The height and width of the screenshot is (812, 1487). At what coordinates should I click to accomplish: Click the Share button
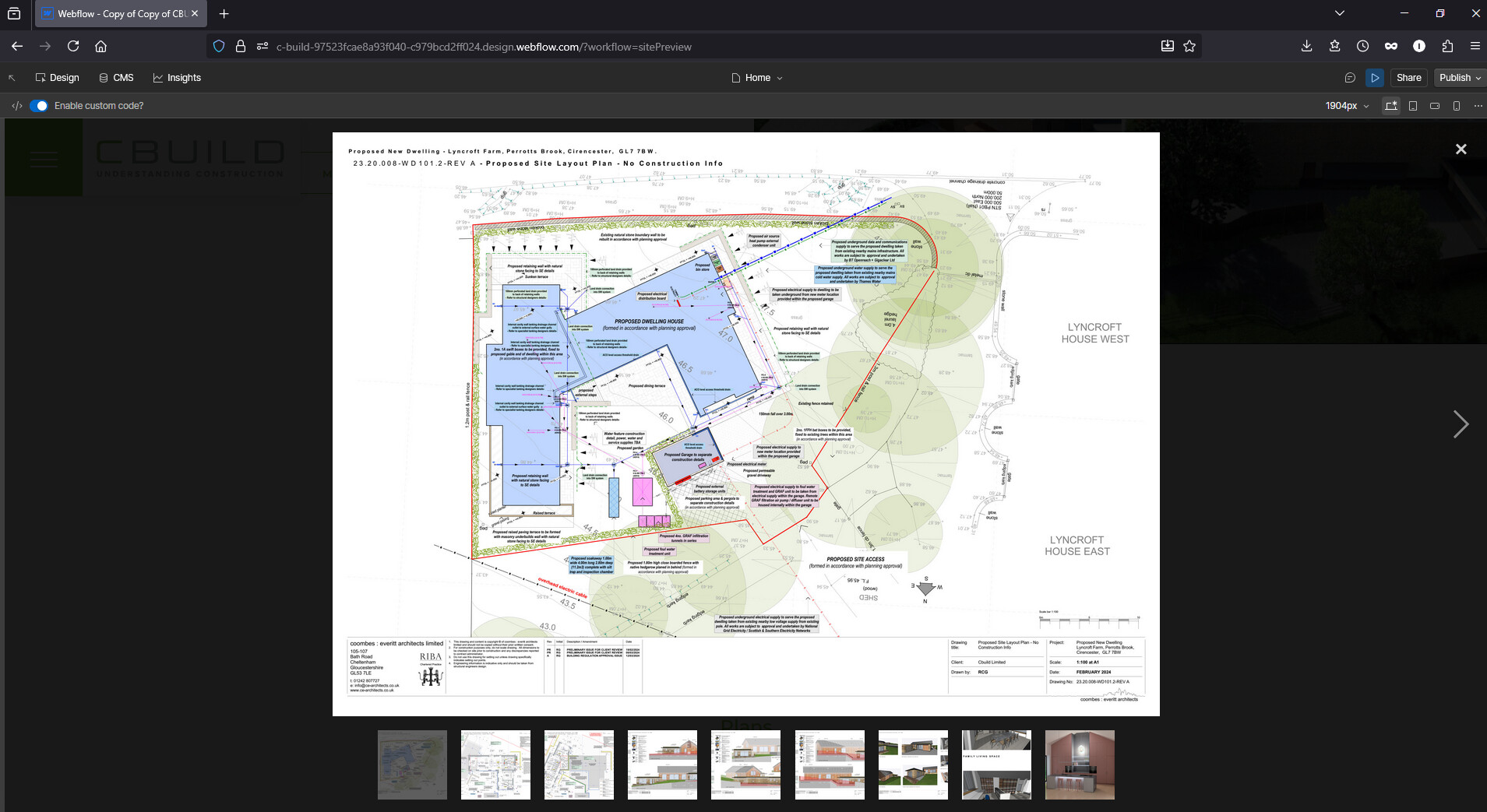point(1408,78)
